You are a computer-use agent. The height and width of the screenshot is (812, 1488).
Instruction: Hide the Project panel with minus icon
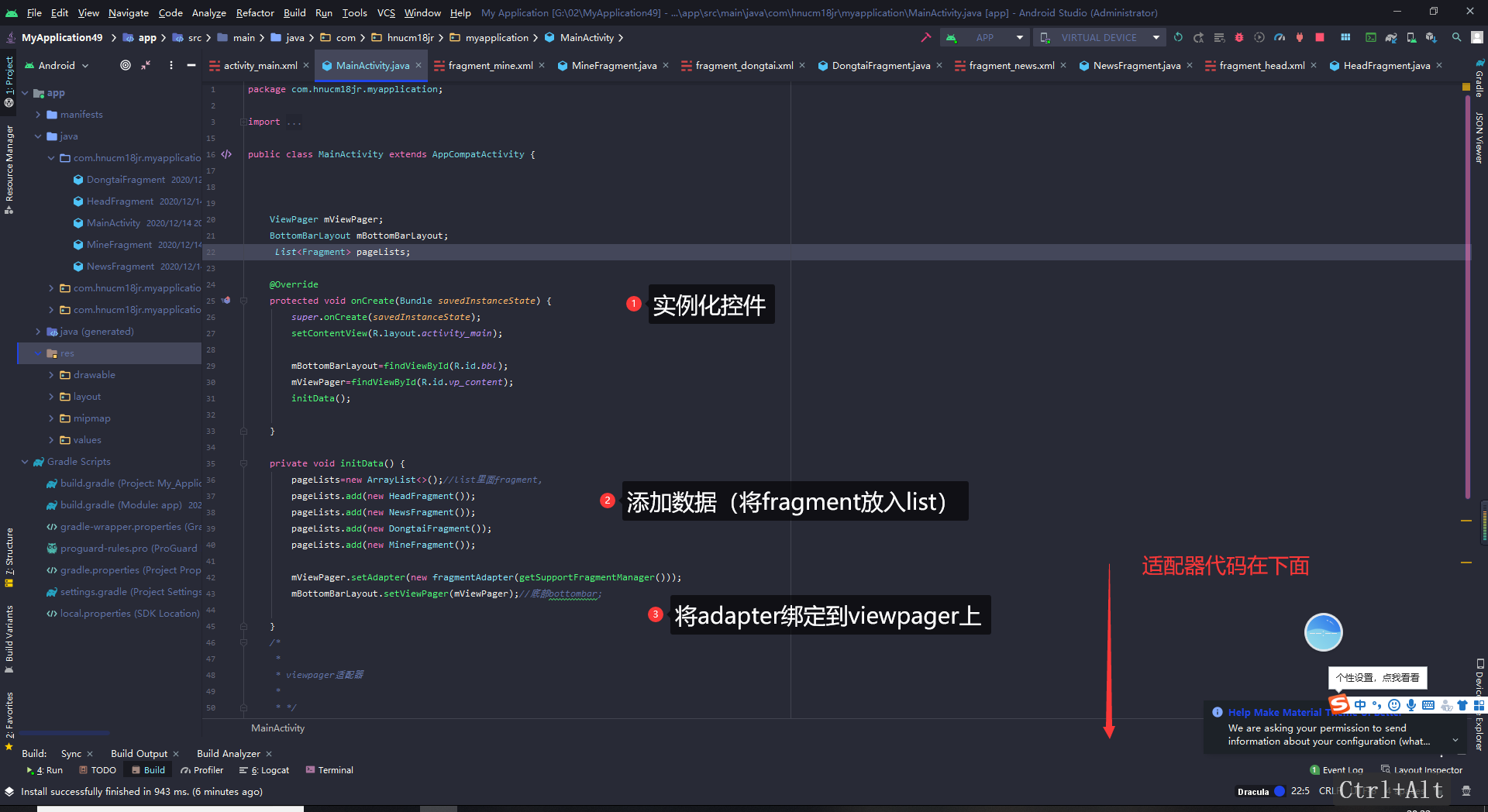click(191, 65)
